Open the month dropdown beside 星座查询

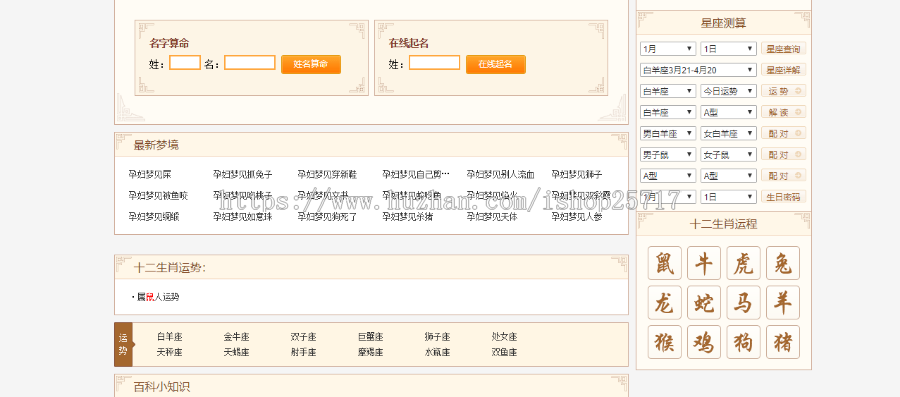[668, 49]
